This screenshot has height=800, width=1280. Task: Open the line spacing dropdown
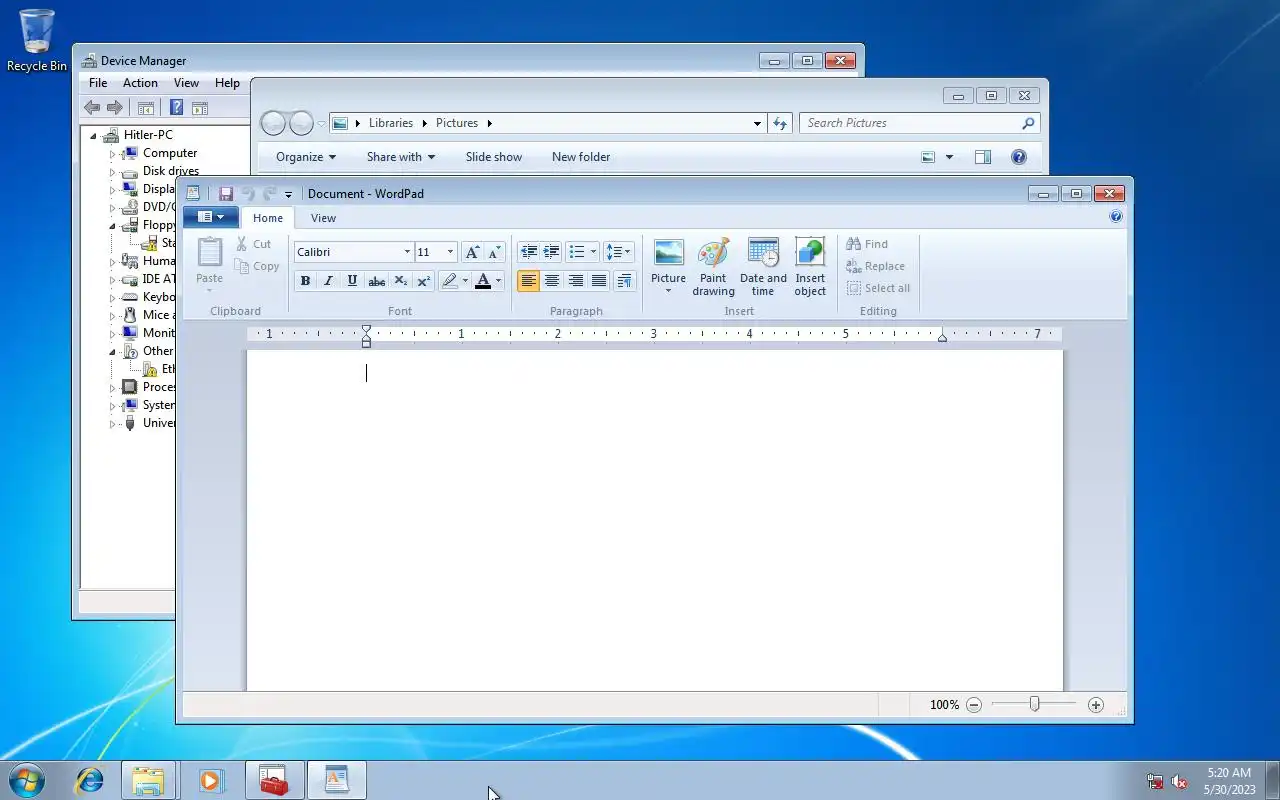point(618,252)
